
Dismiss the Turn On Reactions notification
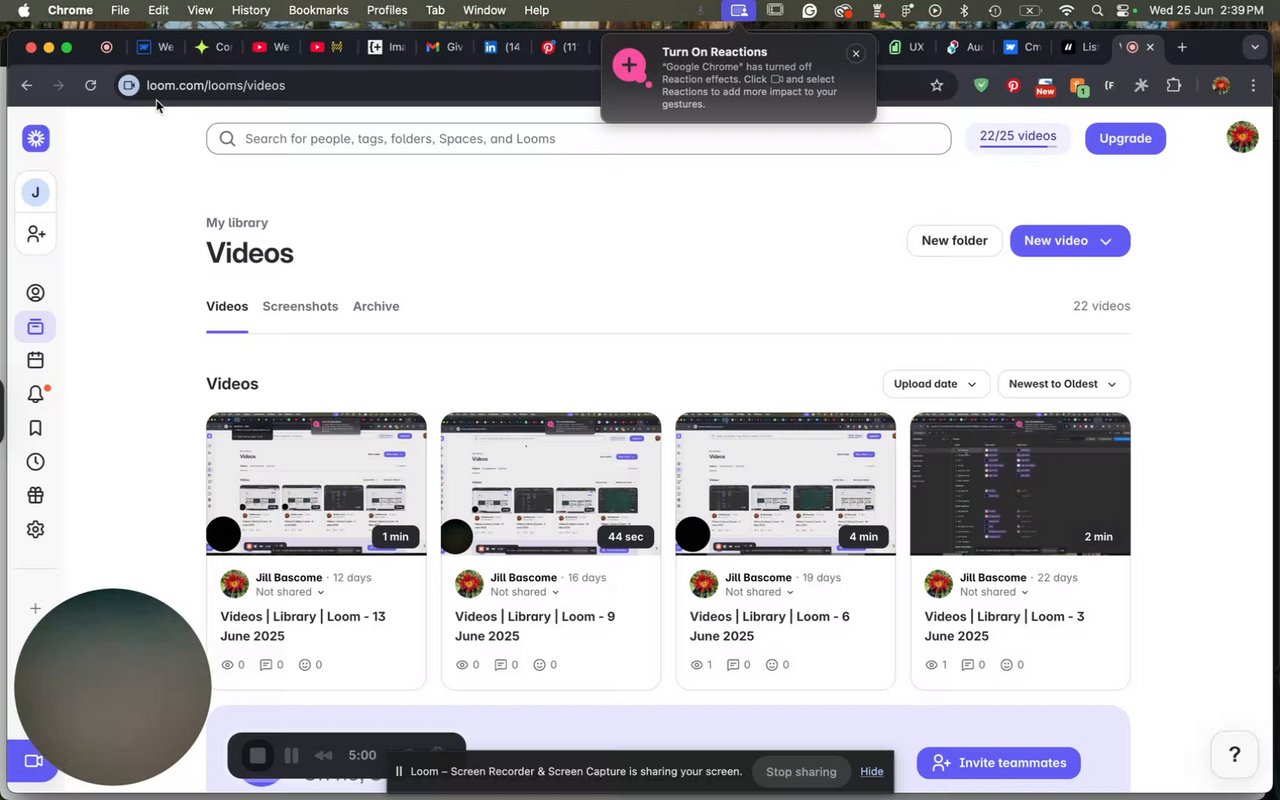855,53
